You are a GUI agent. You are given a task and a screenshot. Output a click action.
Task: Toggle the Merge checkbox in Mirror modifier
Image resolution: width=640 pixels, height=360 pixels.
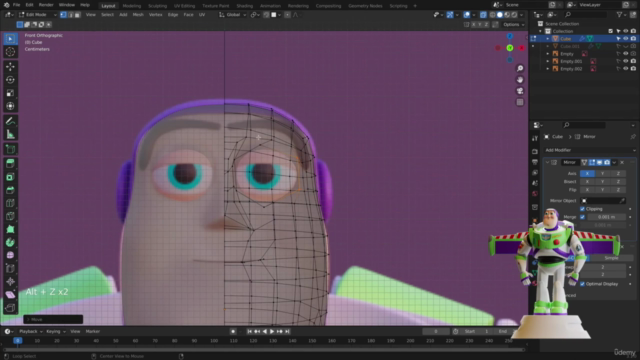582,217
